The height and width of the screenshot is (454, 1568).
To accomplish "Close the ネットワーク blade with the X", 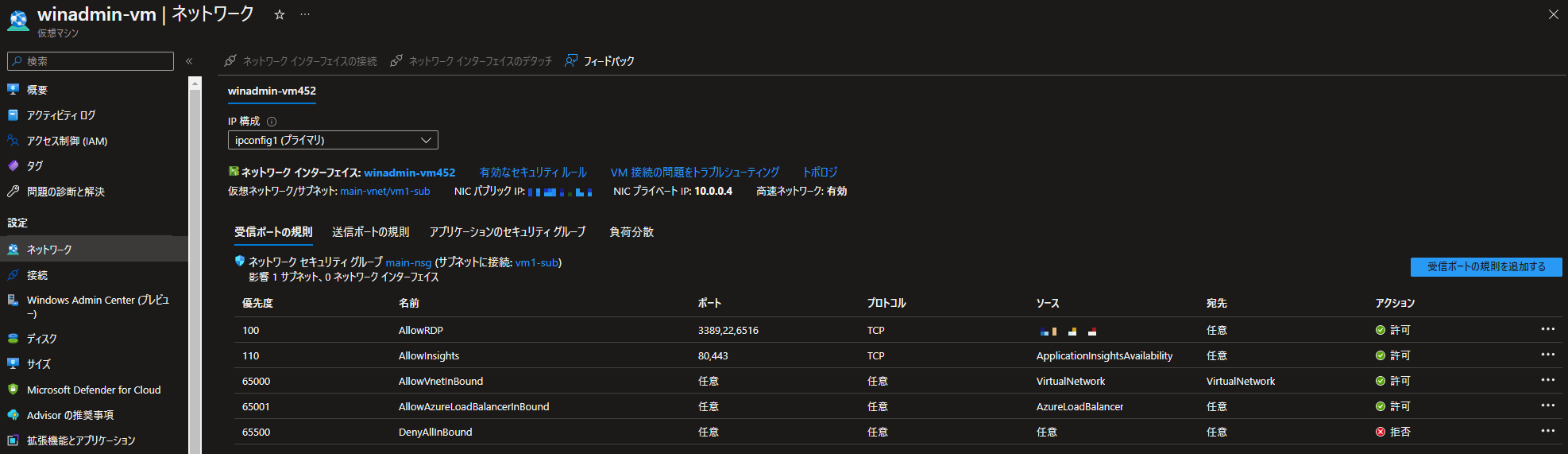I will pos(1554,14).
